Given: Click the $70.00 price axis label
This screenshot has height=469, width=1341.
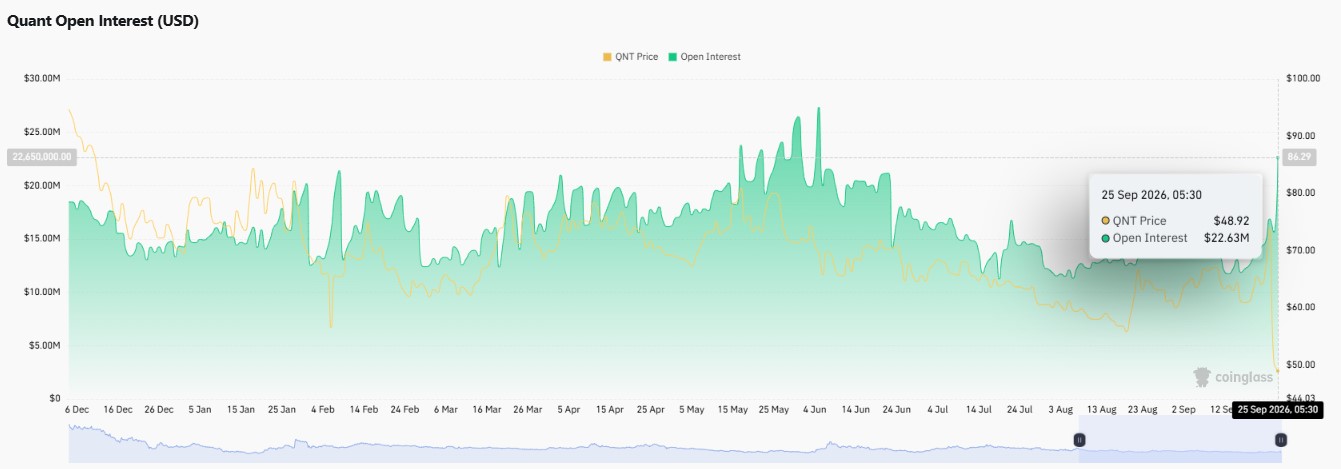Looking at the screenshot, I should tap(1298, 250).
